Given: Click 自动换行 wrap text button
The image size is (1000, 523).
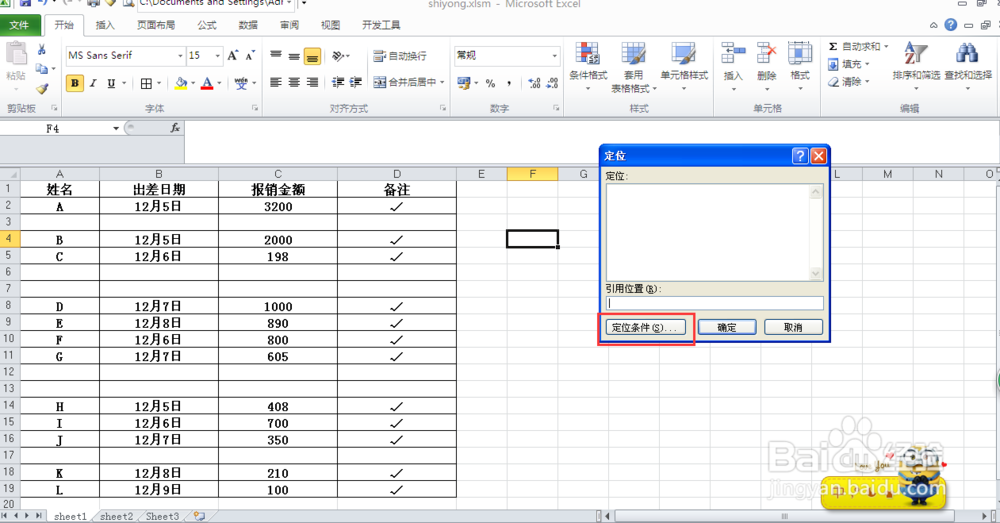Looking at the screenshot, I should pyautogui.click(x=400, y=56).
